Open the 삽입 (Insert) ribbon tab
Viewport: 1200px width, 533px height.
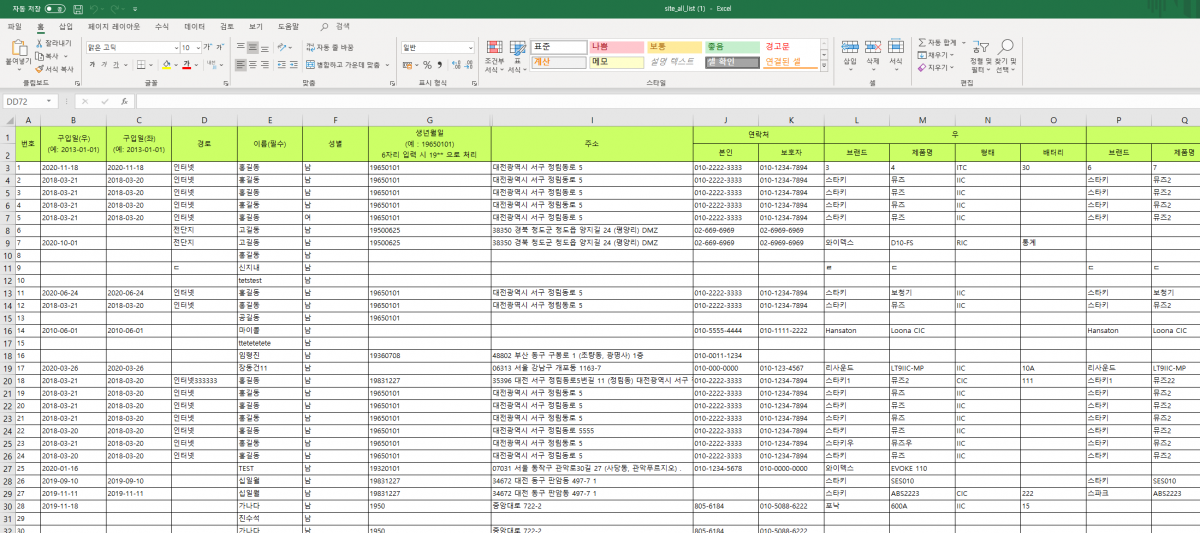coord(65,26)
